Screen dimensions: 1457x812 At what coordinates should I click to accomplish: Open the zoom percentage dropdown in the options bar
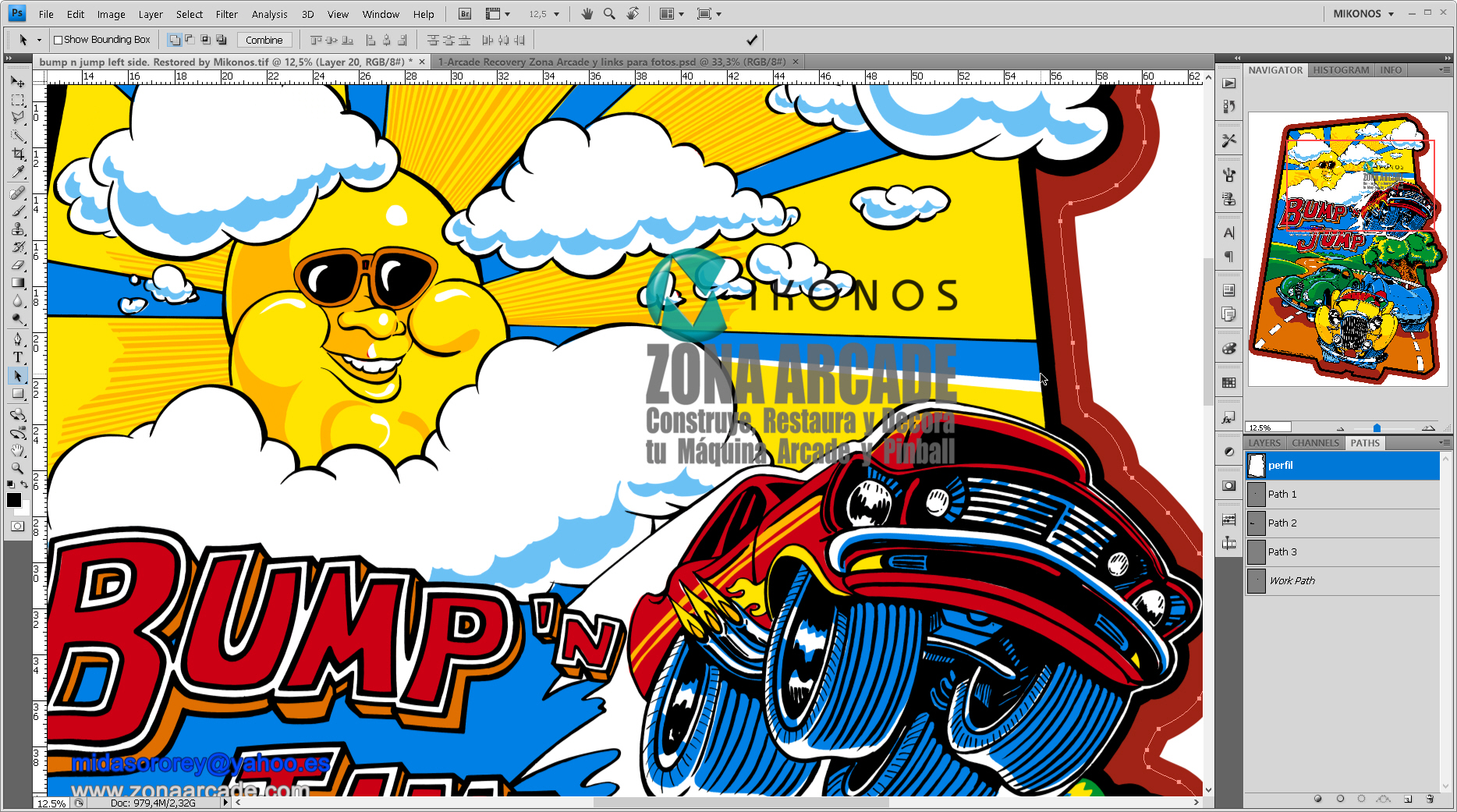(x=558, y=13)
